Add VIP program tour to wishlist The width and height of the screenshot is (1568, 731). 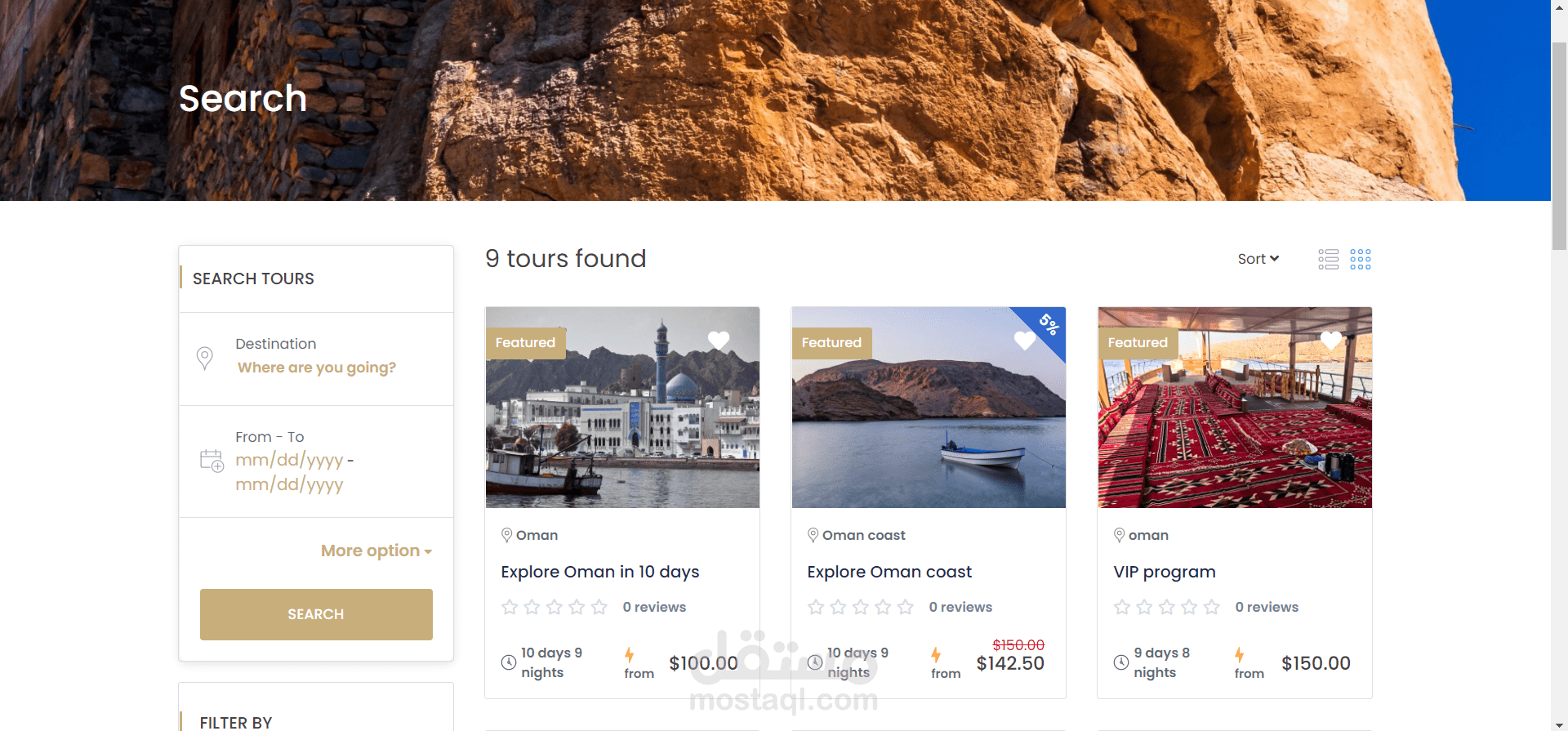click(1331, 340)
